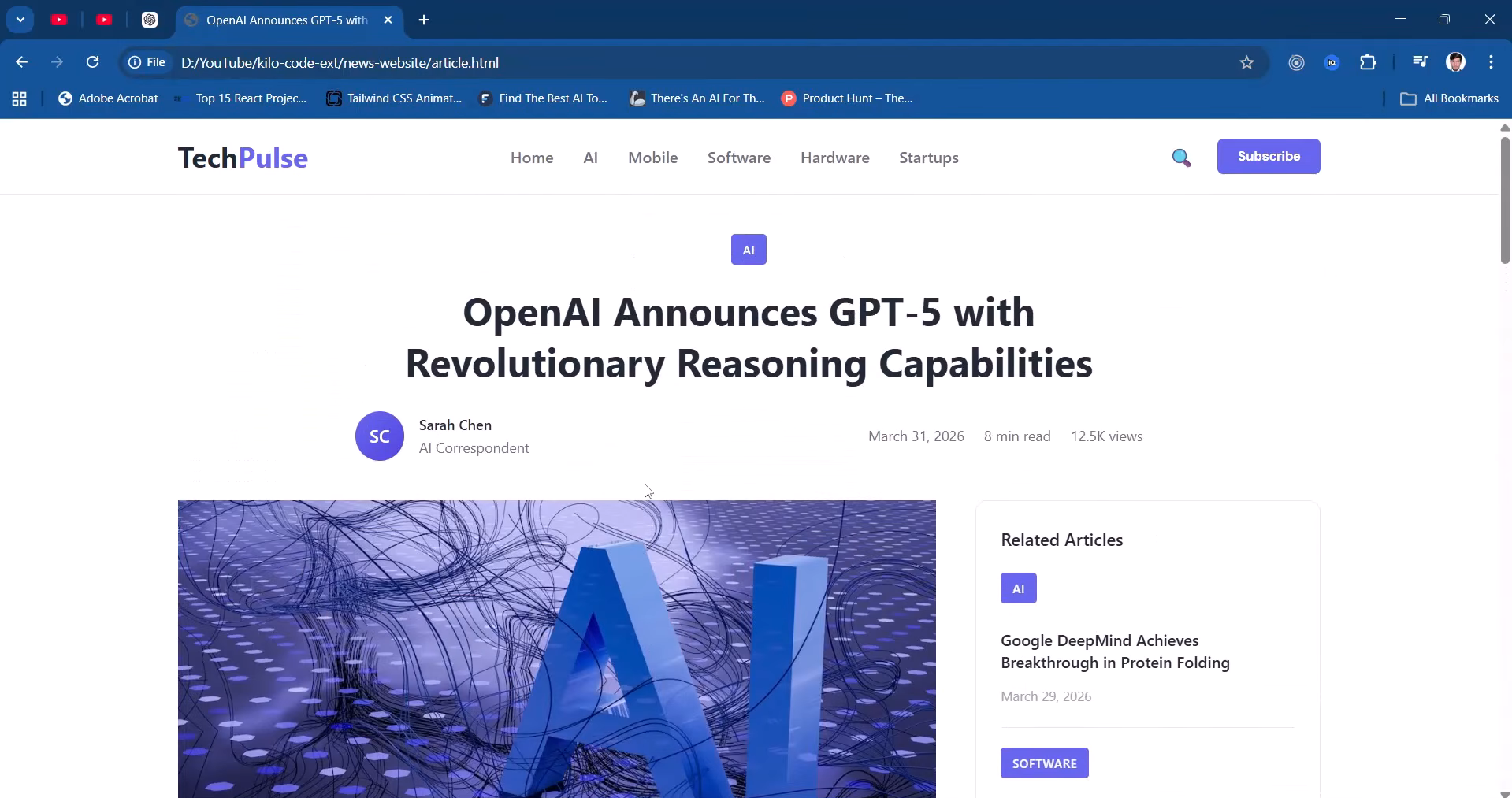The height and width of the screenshot is (798, 1512).
Task: Click the page vertical scrollbar thumb
Action: pyautogui.click(x=1505, y=200)
